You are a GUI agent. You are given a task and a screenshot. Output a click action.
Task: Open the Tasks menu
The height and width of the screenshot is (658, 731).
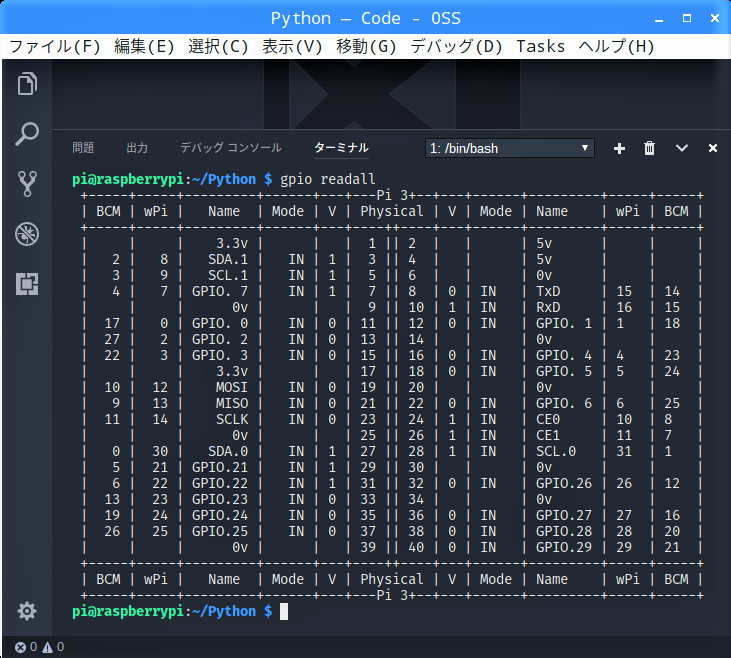(540, 46)
